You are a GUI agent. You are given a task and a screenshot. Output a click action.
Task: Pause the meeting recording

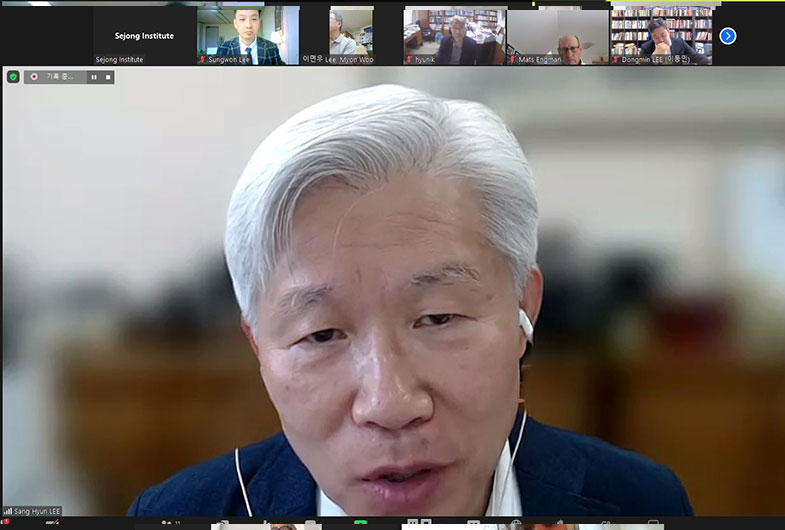click(94, 77)
